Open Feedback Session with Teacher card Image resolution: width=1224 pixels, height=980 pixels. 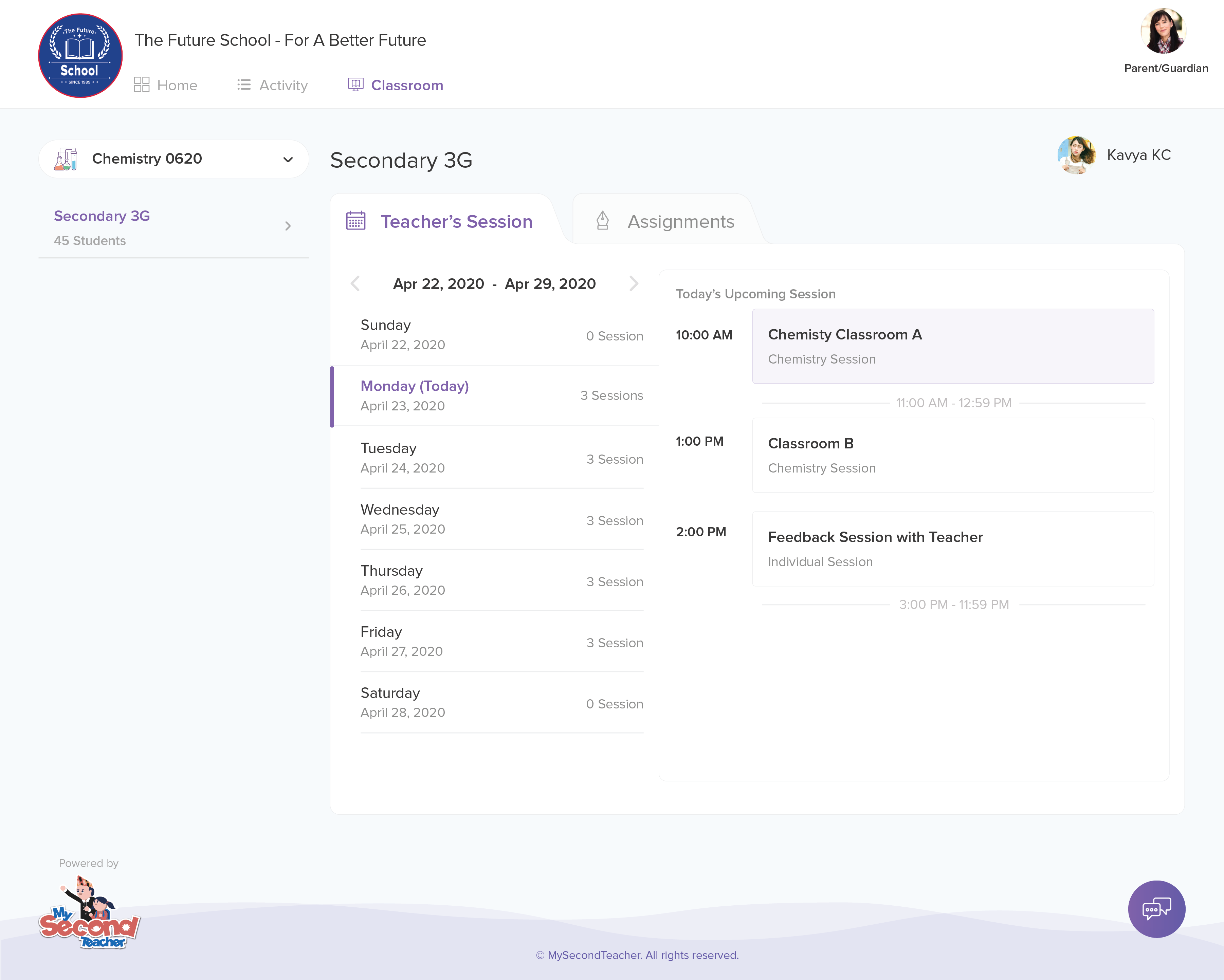[953, 549]
